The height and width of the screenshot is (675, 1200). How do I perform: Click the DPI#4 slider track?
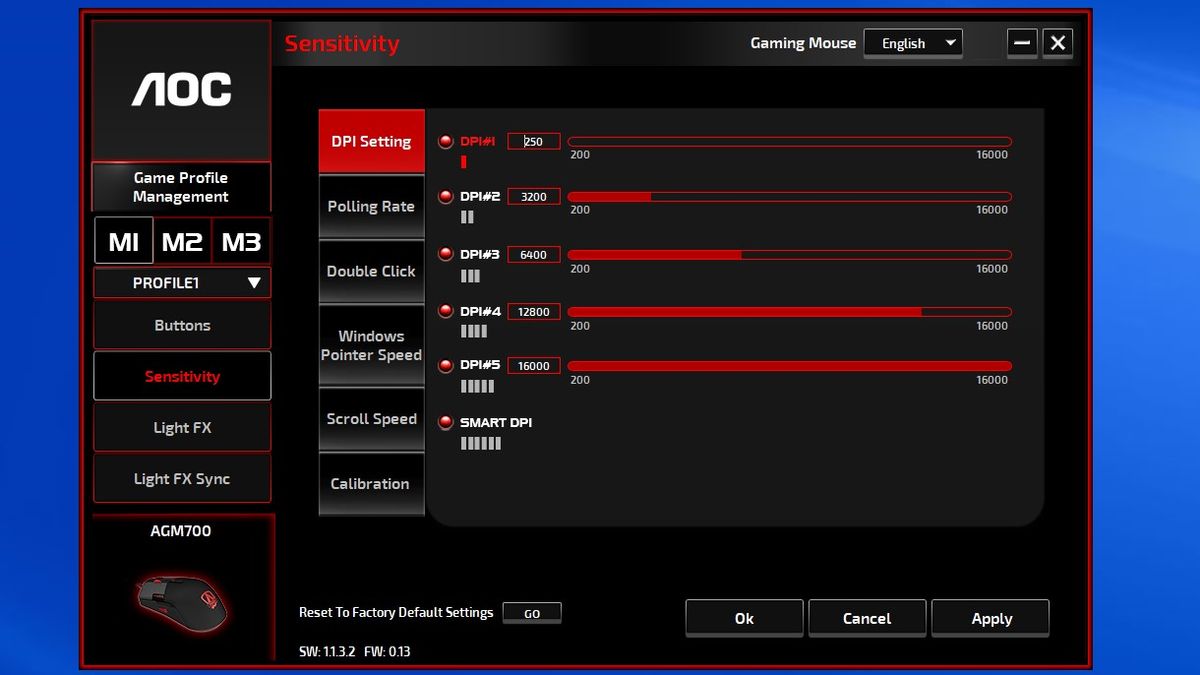(x=790, y=312)
